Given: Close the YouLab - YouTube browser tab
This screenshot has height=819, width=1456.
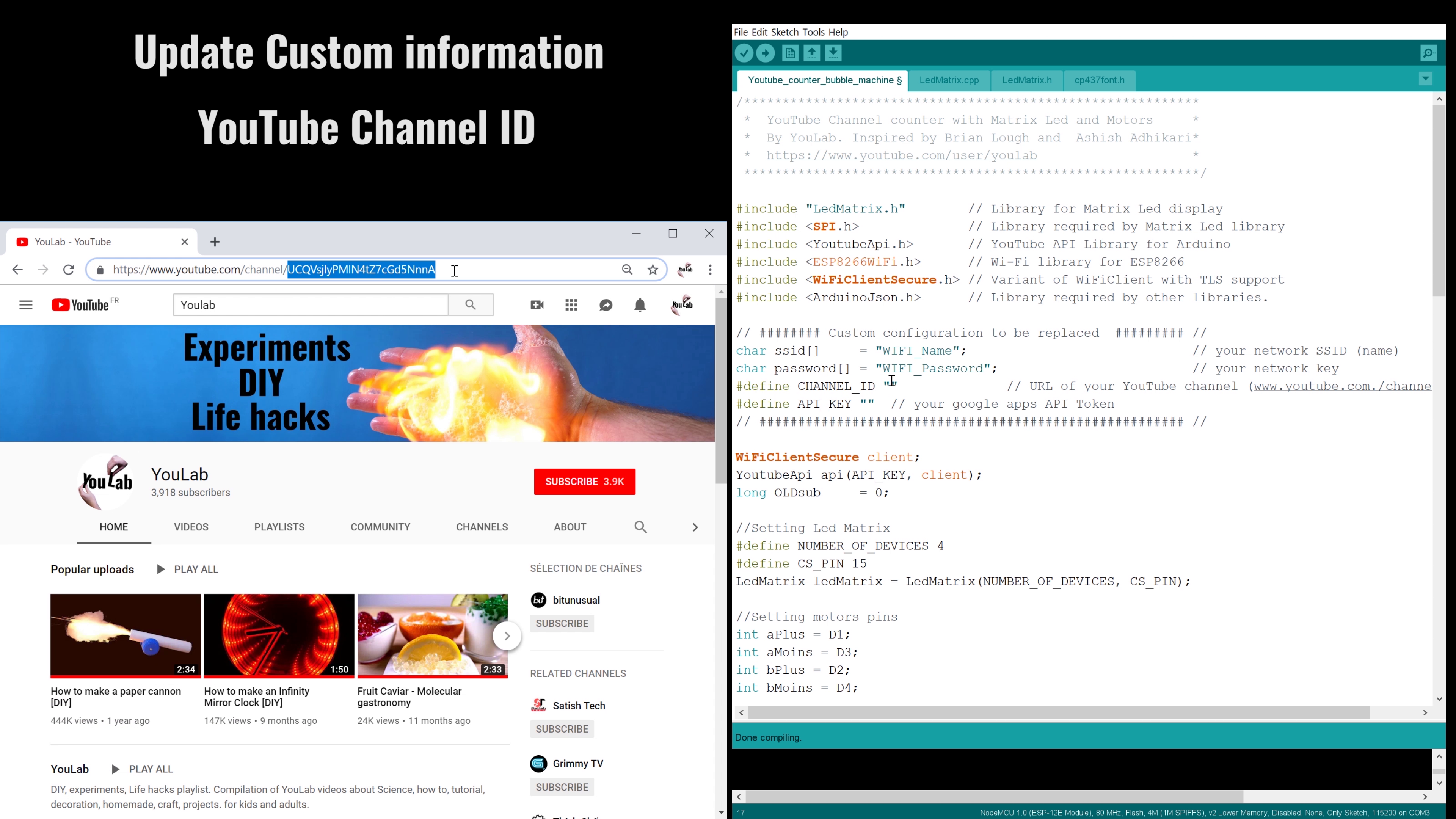Looking at the screenshot, I should (184, 242).
